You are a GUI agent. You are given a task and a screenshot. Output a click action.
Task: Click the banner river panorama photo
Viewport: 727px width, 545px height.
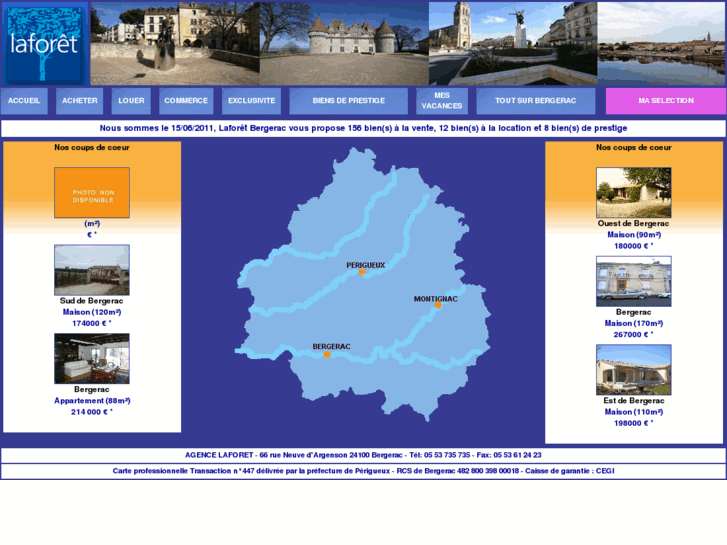[661, 44]
